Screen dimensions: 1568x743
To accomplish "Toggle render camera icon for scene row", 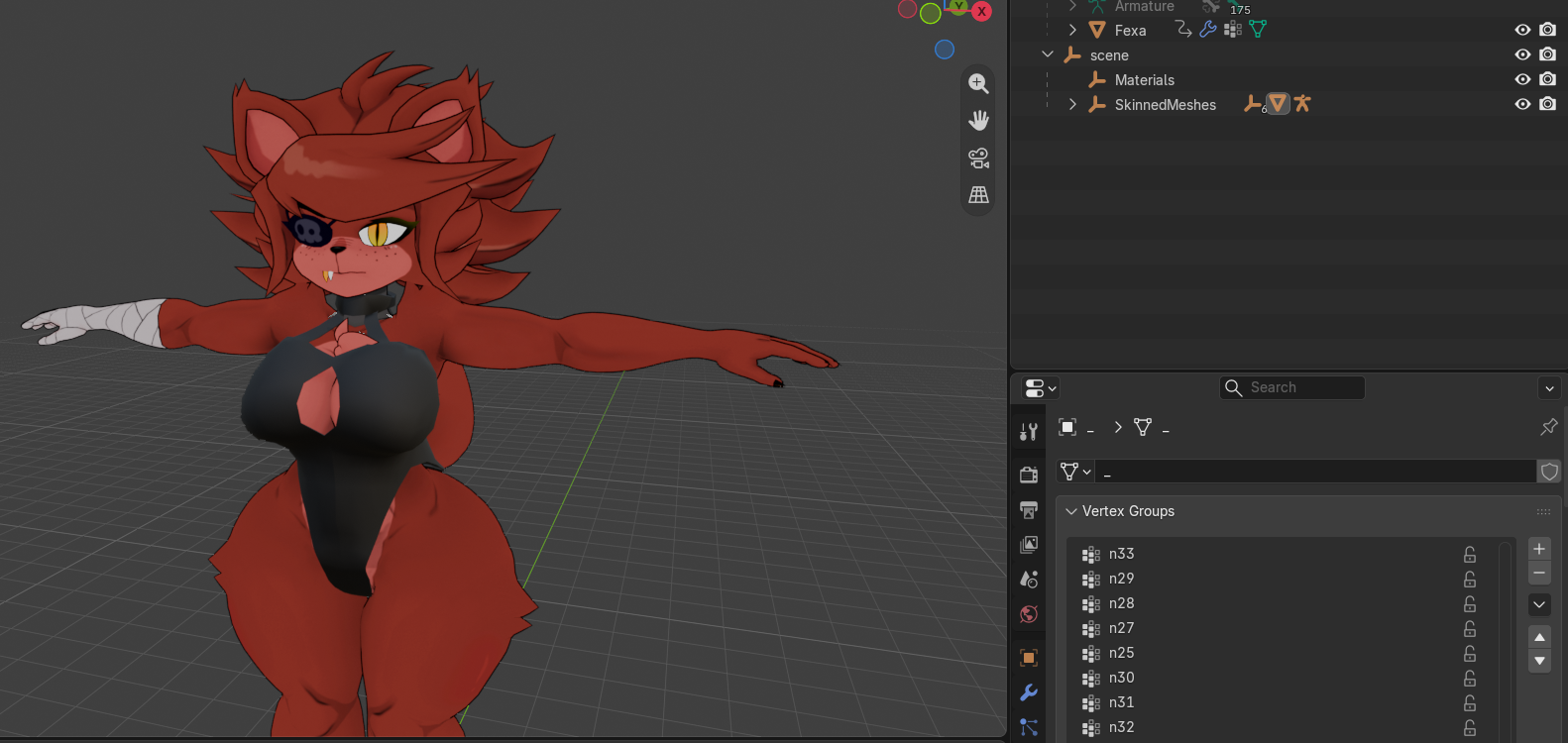I will click(1547, 54).
